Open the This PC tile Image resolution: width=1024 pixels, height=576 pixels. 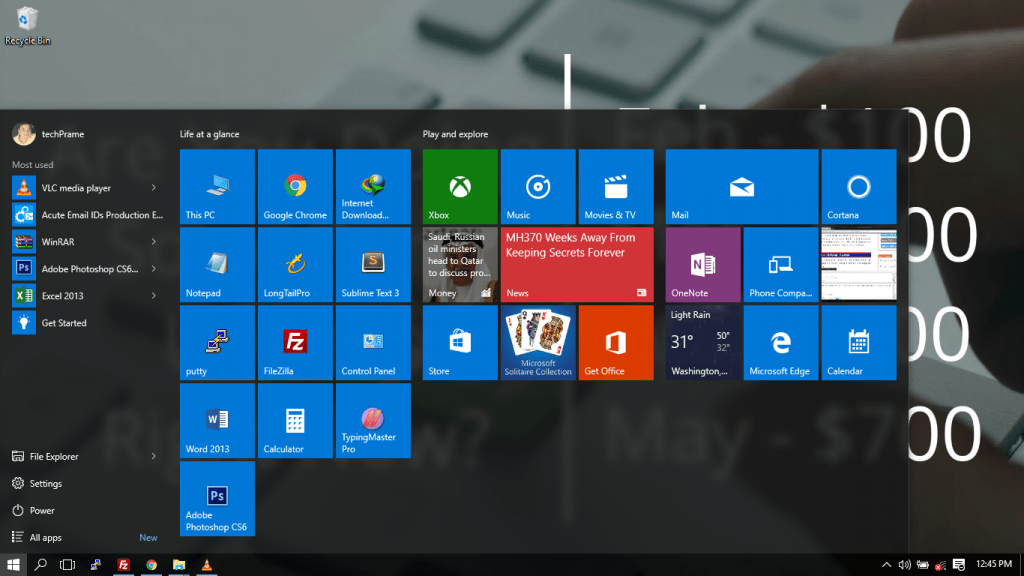pos(217,187)
